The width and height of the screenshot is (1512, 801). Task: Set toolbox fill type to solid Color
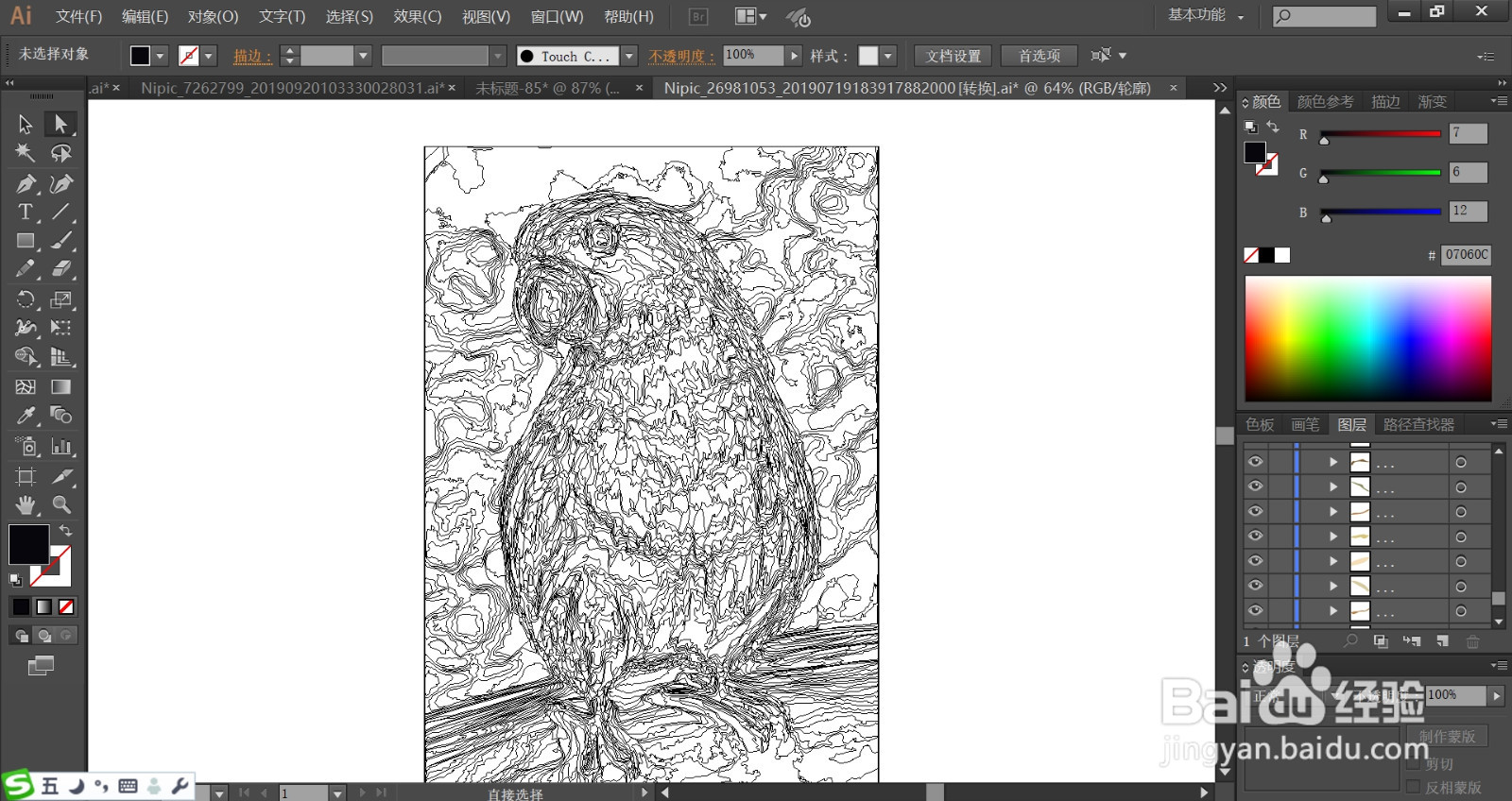point(21,606)
